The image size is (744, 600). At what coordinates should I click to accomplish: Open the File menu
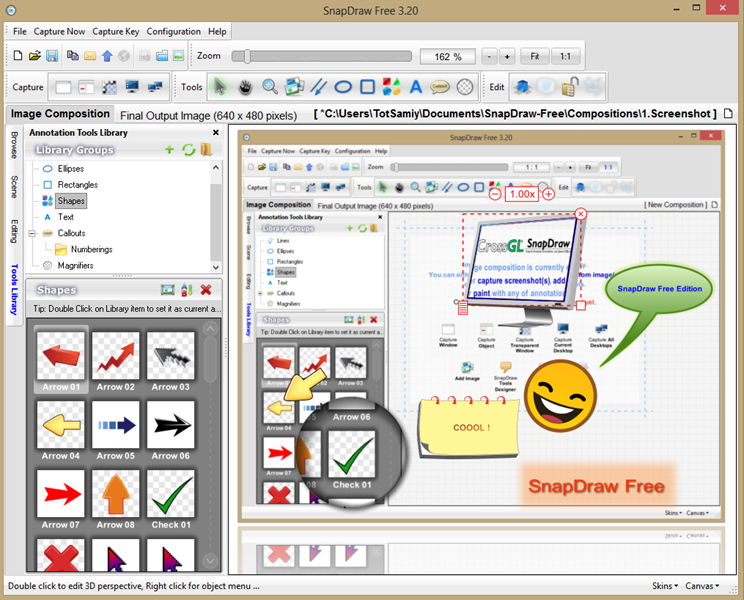(x=19, y=31)
